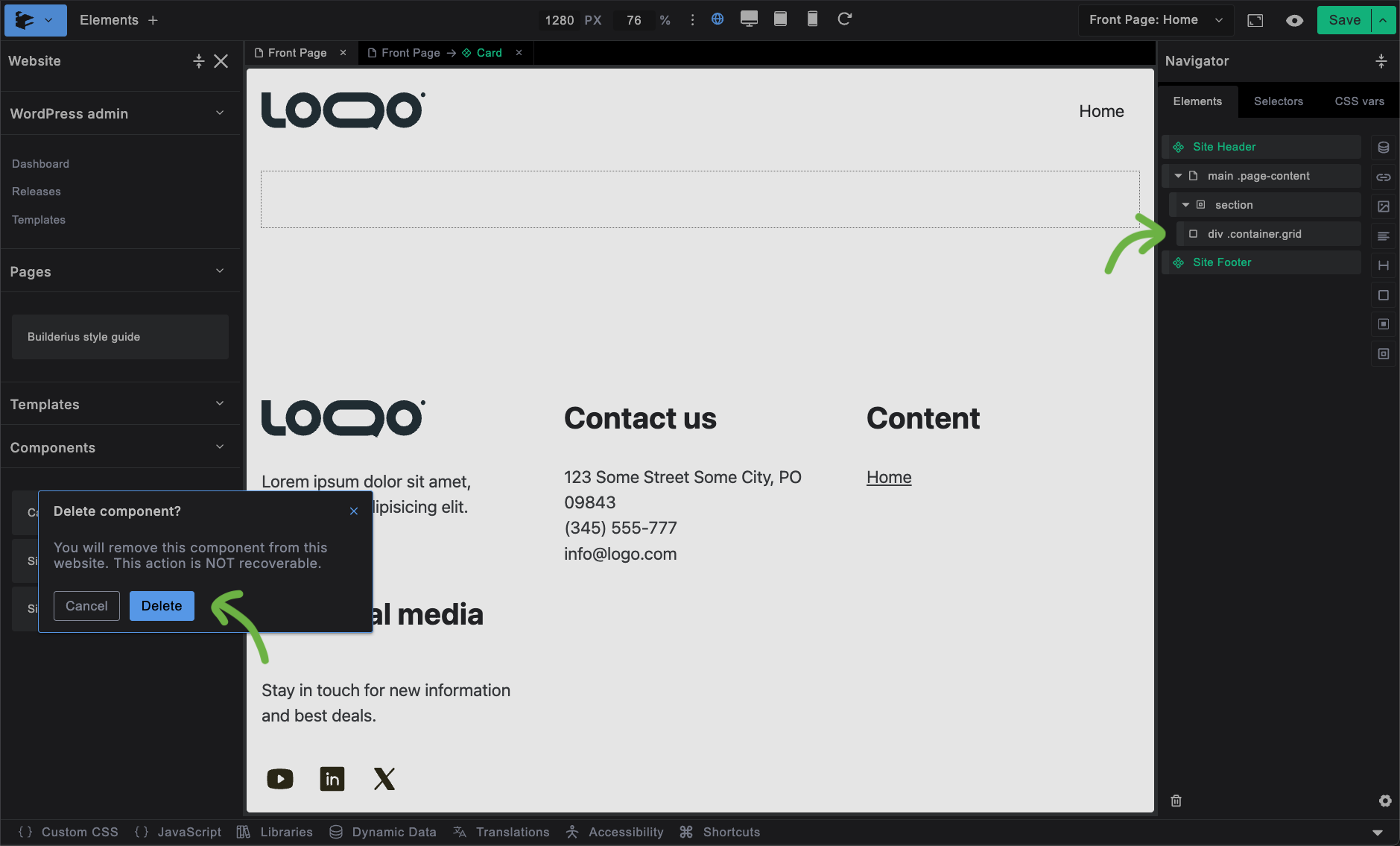Switch to desktop viewport preview
1400x846 pixels.
point(748,19)
